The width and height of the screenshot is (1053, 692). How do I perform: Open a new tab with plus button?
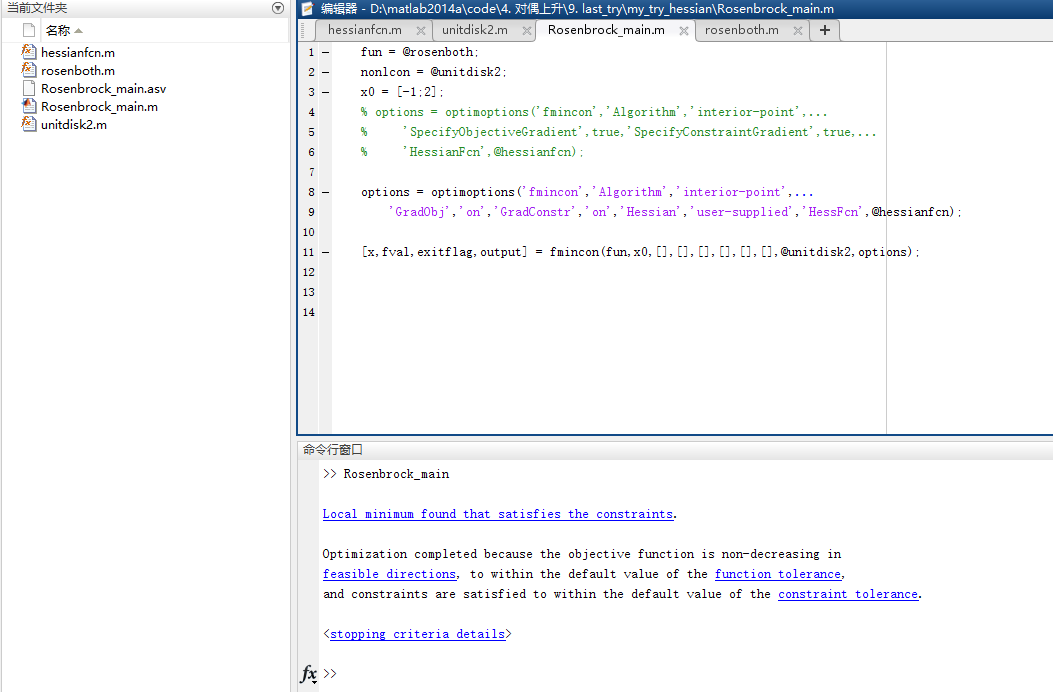824,30
